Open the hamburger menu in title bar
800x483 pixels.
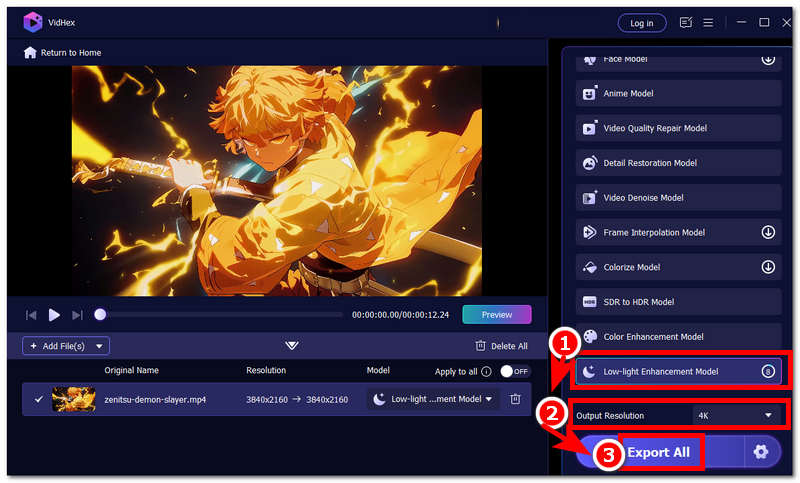pyautogui.click(x=708, y=22)
